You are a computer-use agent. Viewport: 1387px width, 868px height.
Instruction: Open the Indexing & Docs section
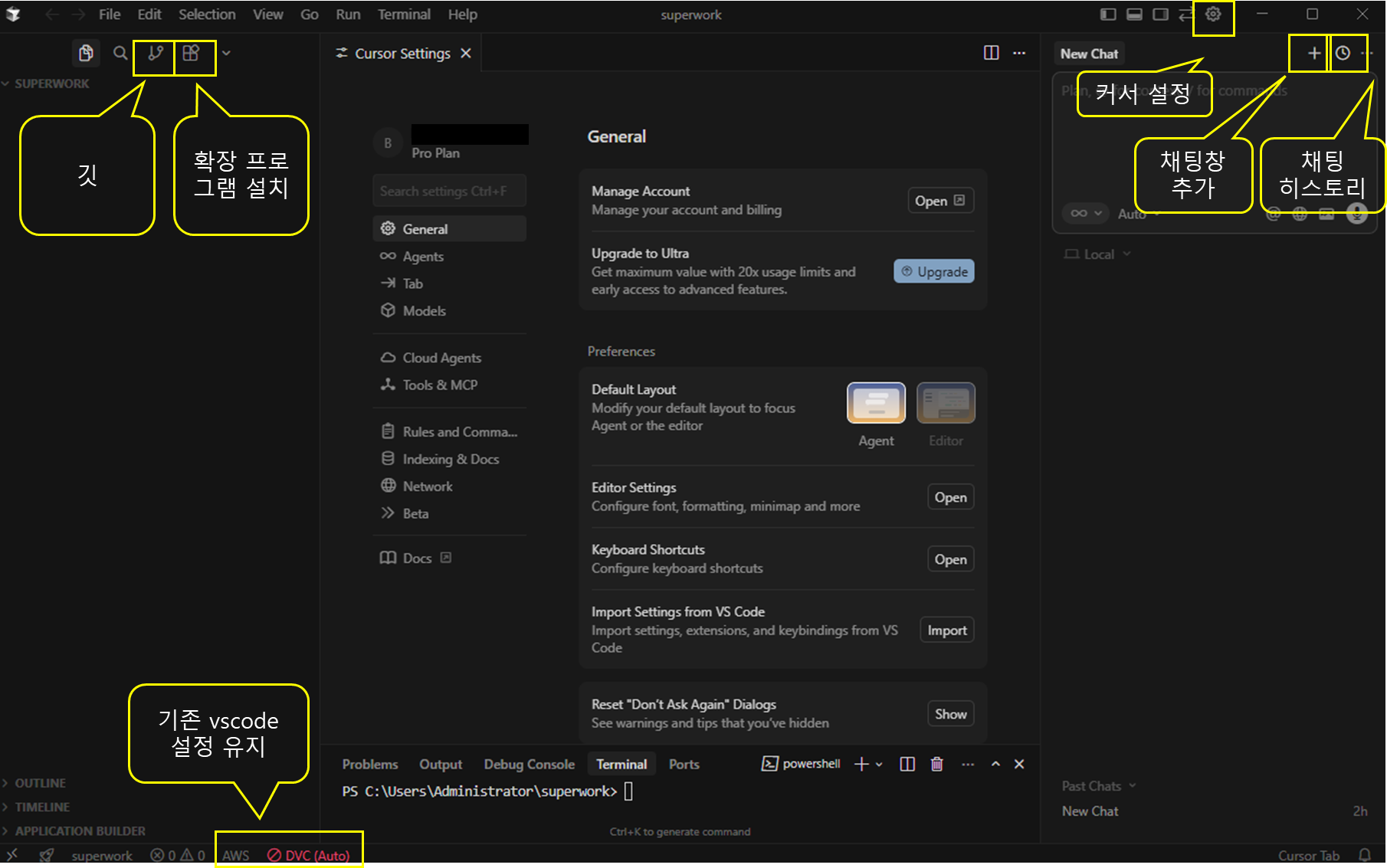pos(449,459)
